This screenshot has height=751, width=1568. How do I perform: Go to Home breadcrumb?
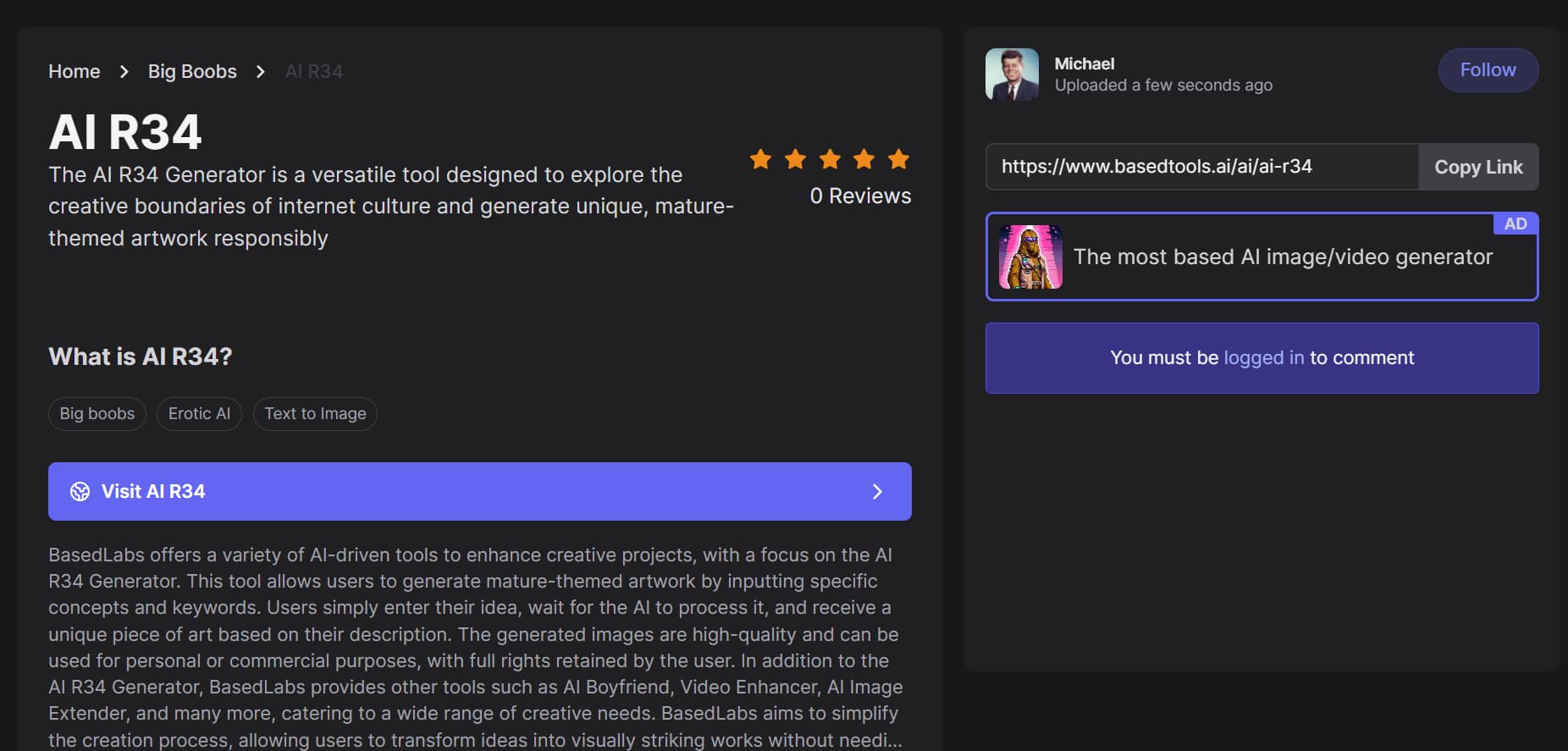(x=74, y=71)
